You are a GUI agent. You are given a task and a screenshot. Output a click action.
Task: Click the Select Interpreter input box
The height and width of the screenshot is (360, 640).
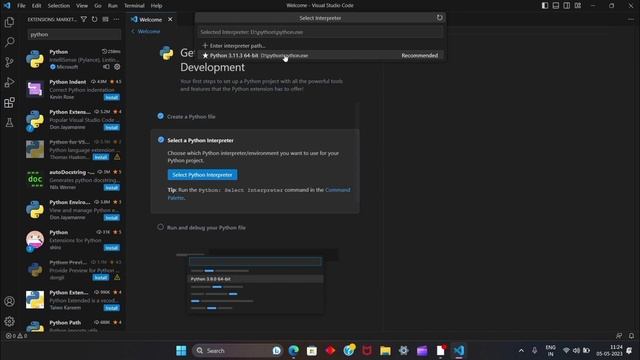[x=320, y=32]
